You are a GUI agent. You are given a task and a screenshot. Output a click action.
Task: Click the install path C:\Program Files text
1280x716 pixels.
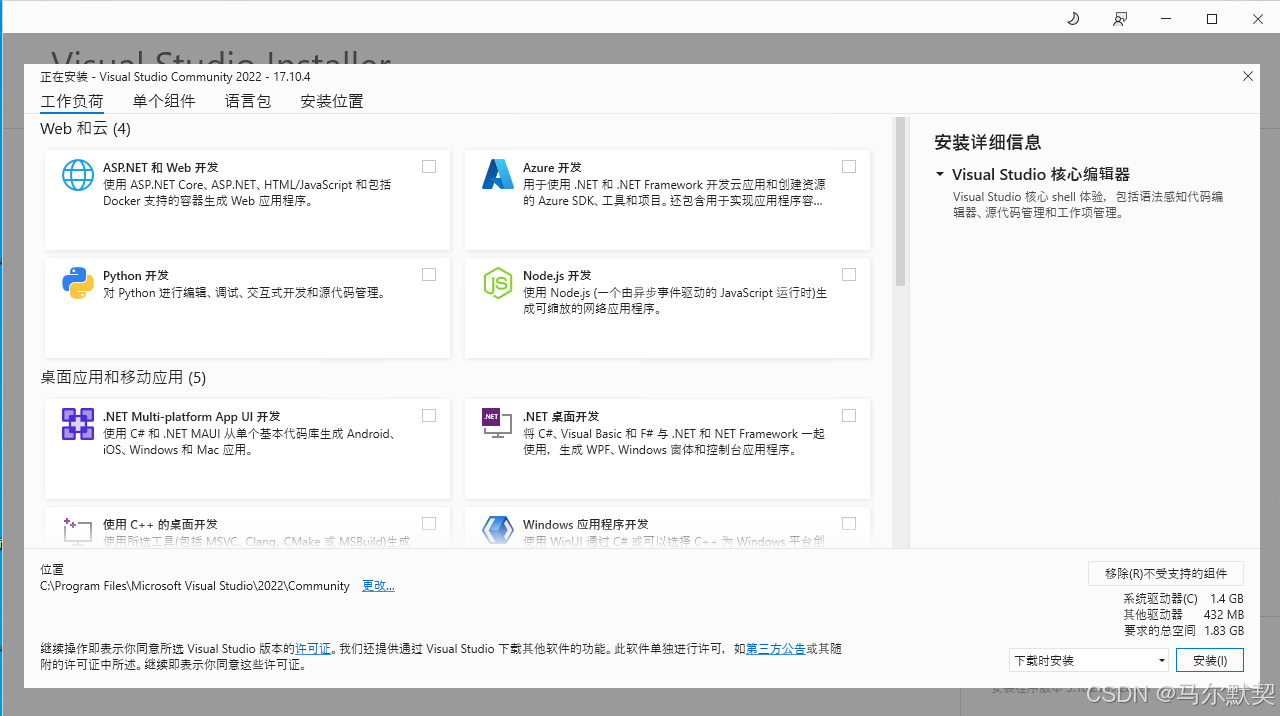click(x=195, y=586)
